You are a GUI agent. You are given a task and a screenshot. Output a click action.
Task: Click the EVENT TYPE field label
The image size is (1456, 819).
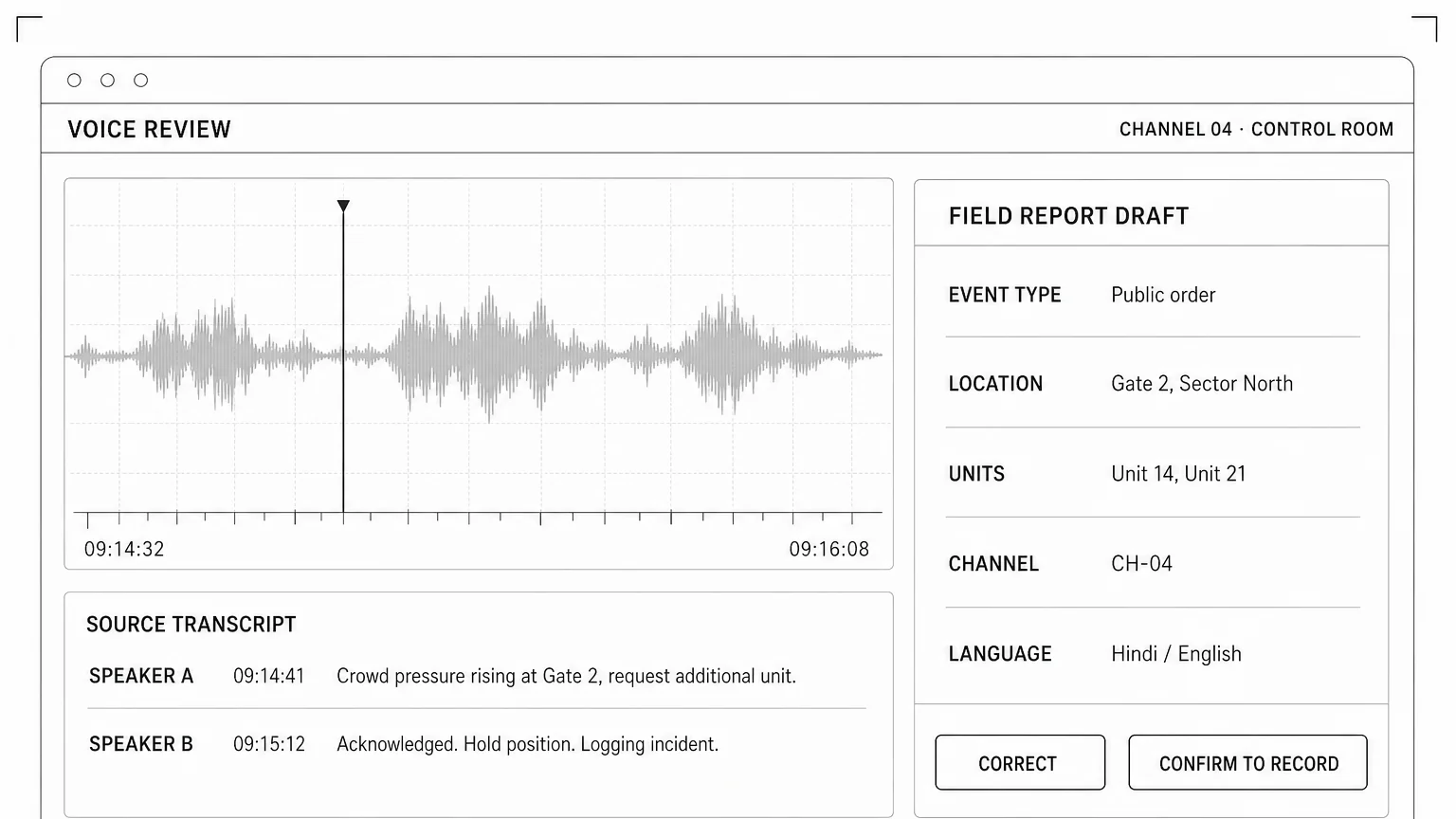[1005, 295]
